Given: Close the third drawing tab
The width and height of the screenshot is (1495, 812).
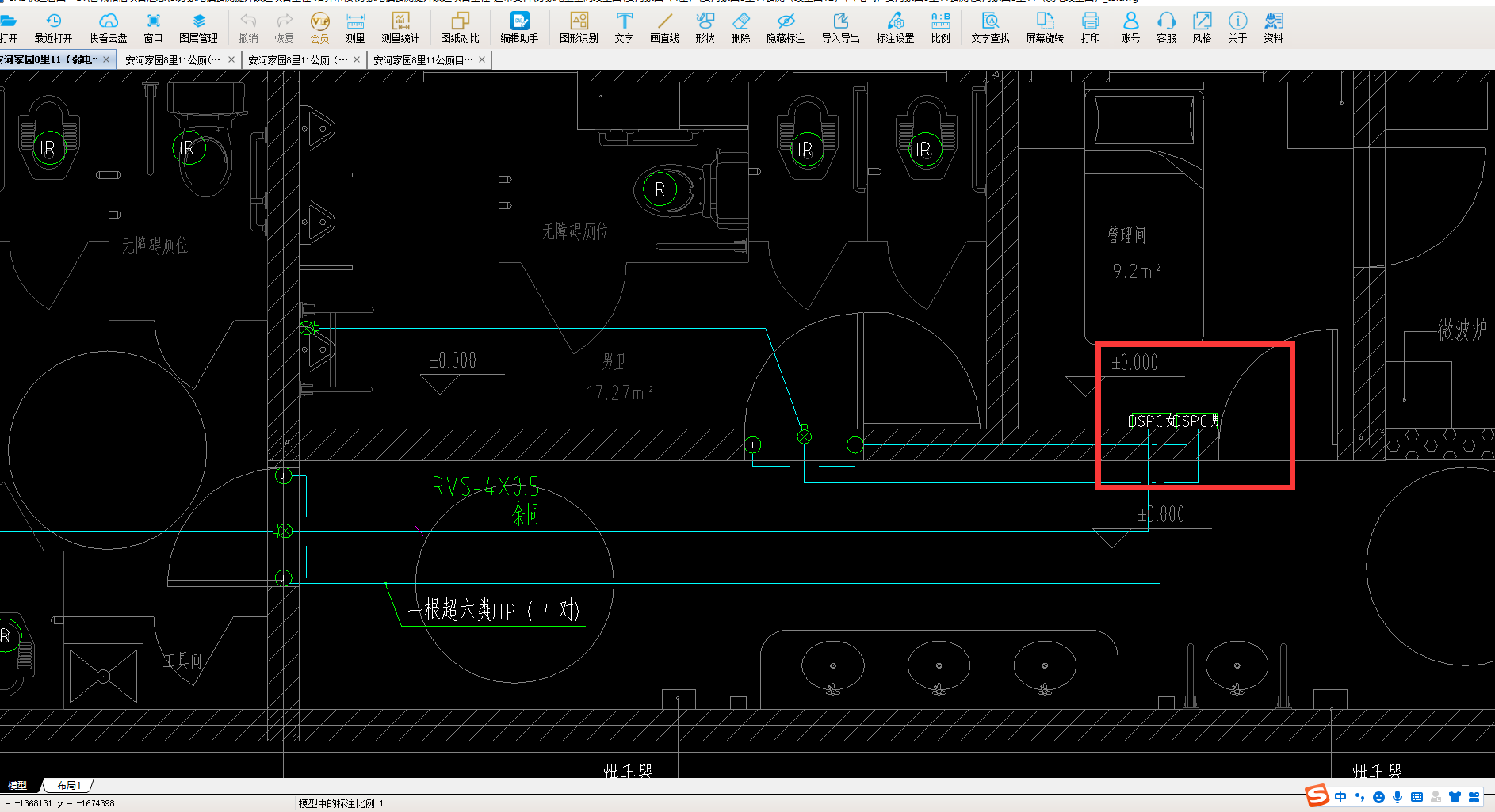Looking at the screenshot, I should coord(357,59).
